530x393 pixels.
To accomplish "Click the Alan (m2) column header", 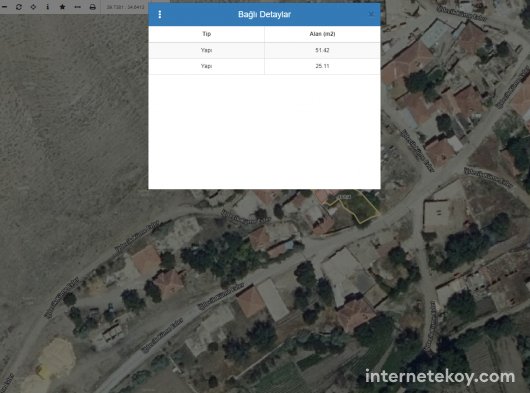I will point(322,34).
